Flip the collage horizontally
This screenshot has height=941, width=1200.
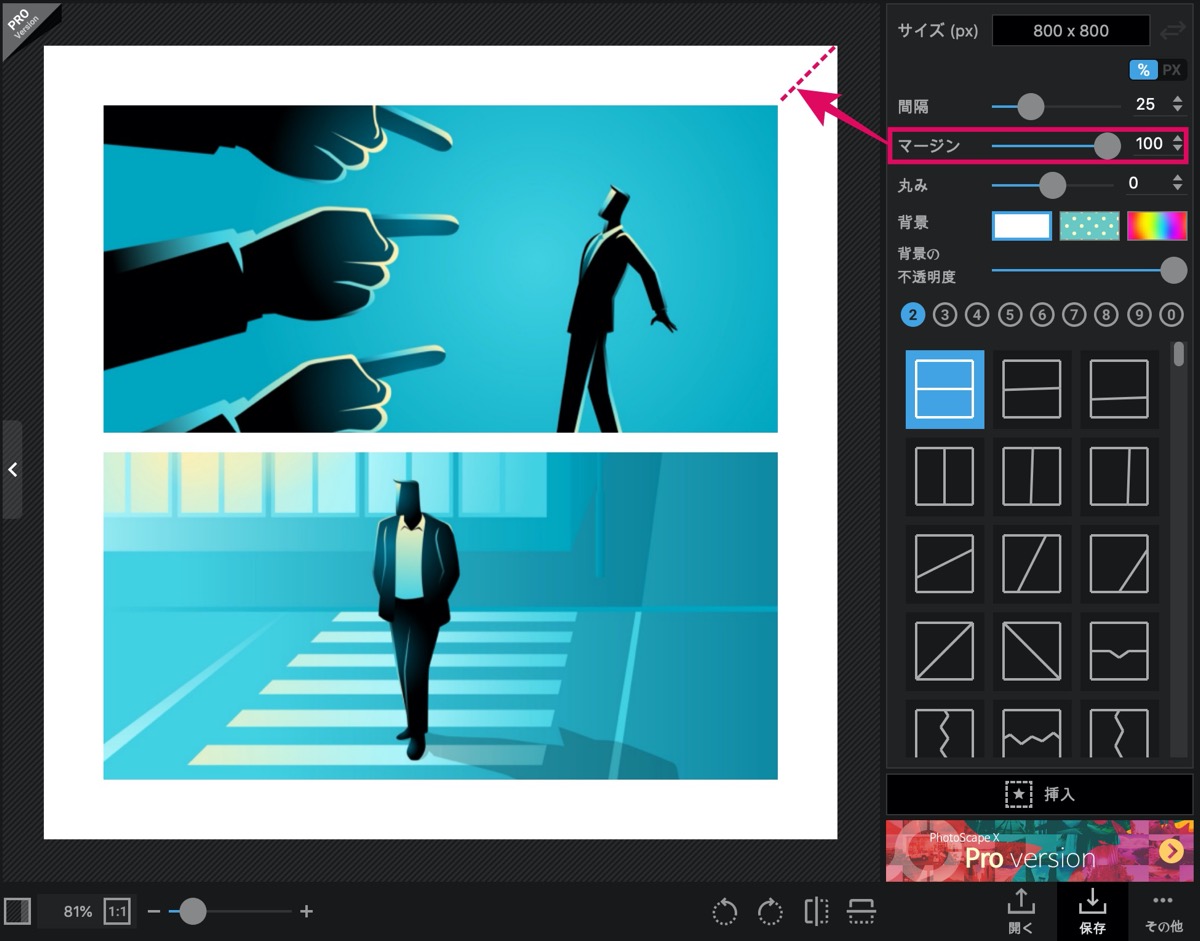[x=816, y=911]
